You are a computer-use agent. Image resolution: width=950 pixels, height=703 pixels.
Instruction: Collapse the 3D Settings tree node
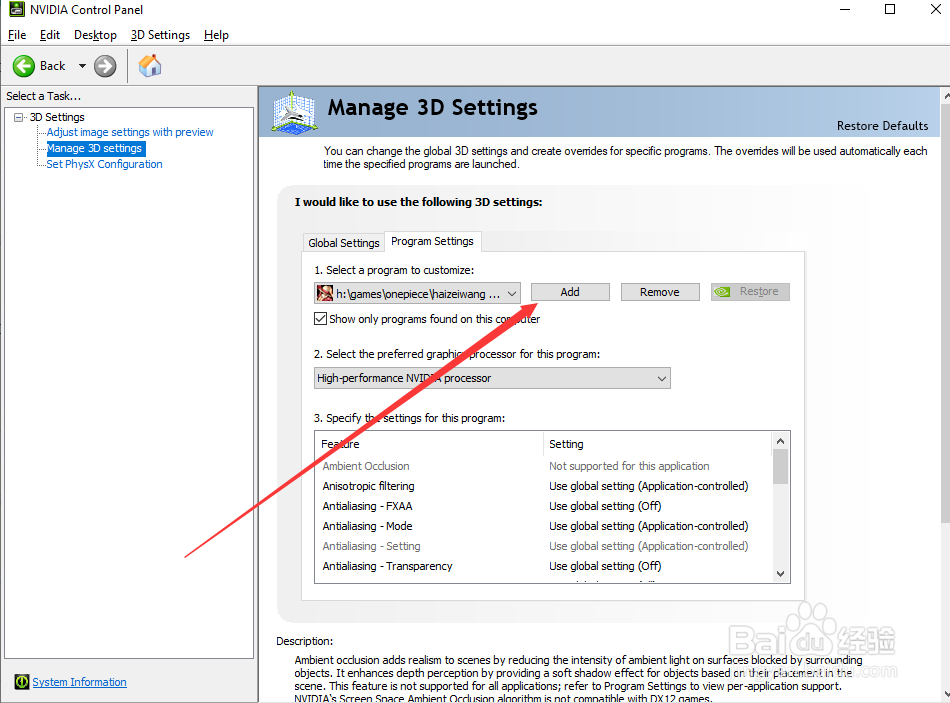(x=19, y=117)
